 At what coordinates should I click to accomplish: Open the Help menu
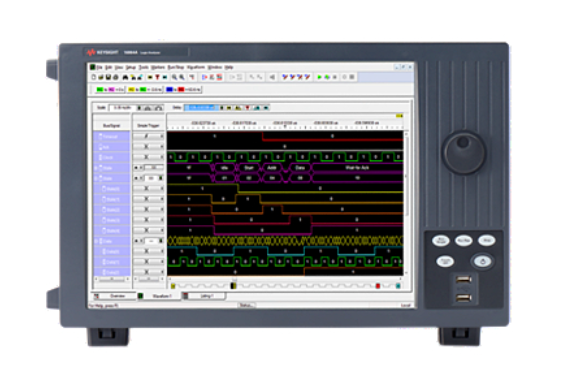point(229,67)
